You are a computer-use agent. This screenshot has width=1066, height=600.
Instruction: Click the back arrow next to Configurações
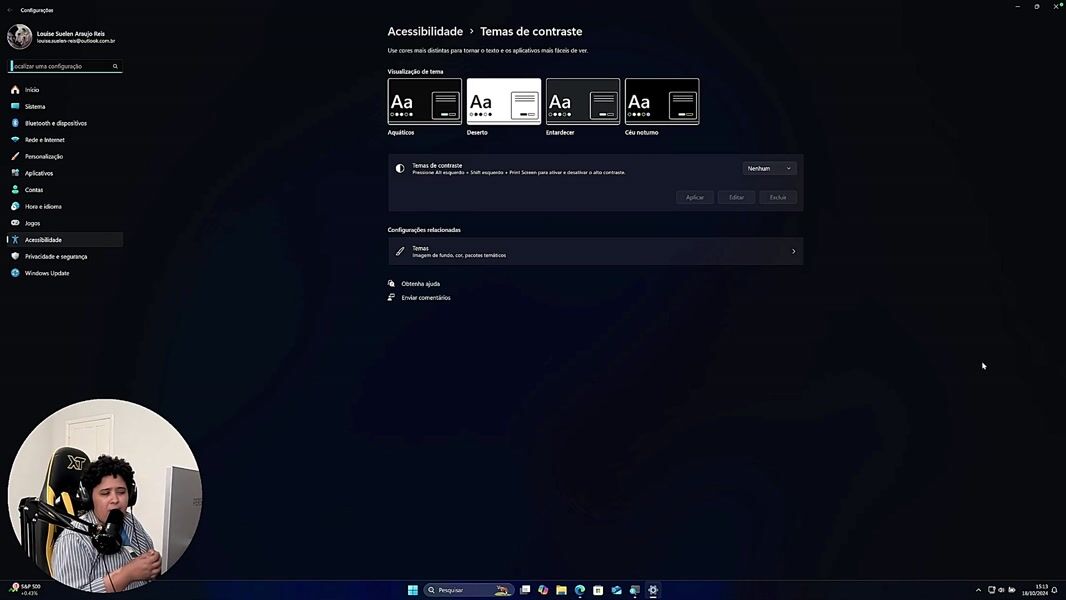[10, 10]
